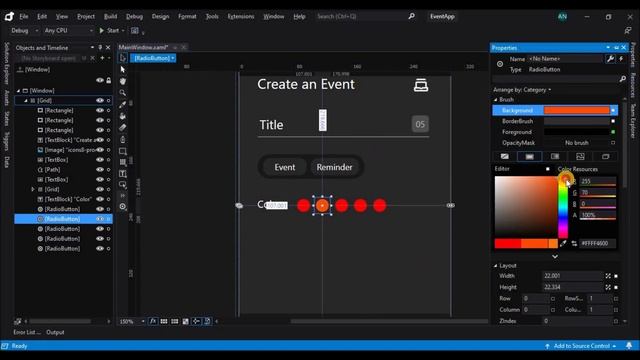640x360 pixels.
Task: Click the Live Share icon at top right
Action: 628,31
